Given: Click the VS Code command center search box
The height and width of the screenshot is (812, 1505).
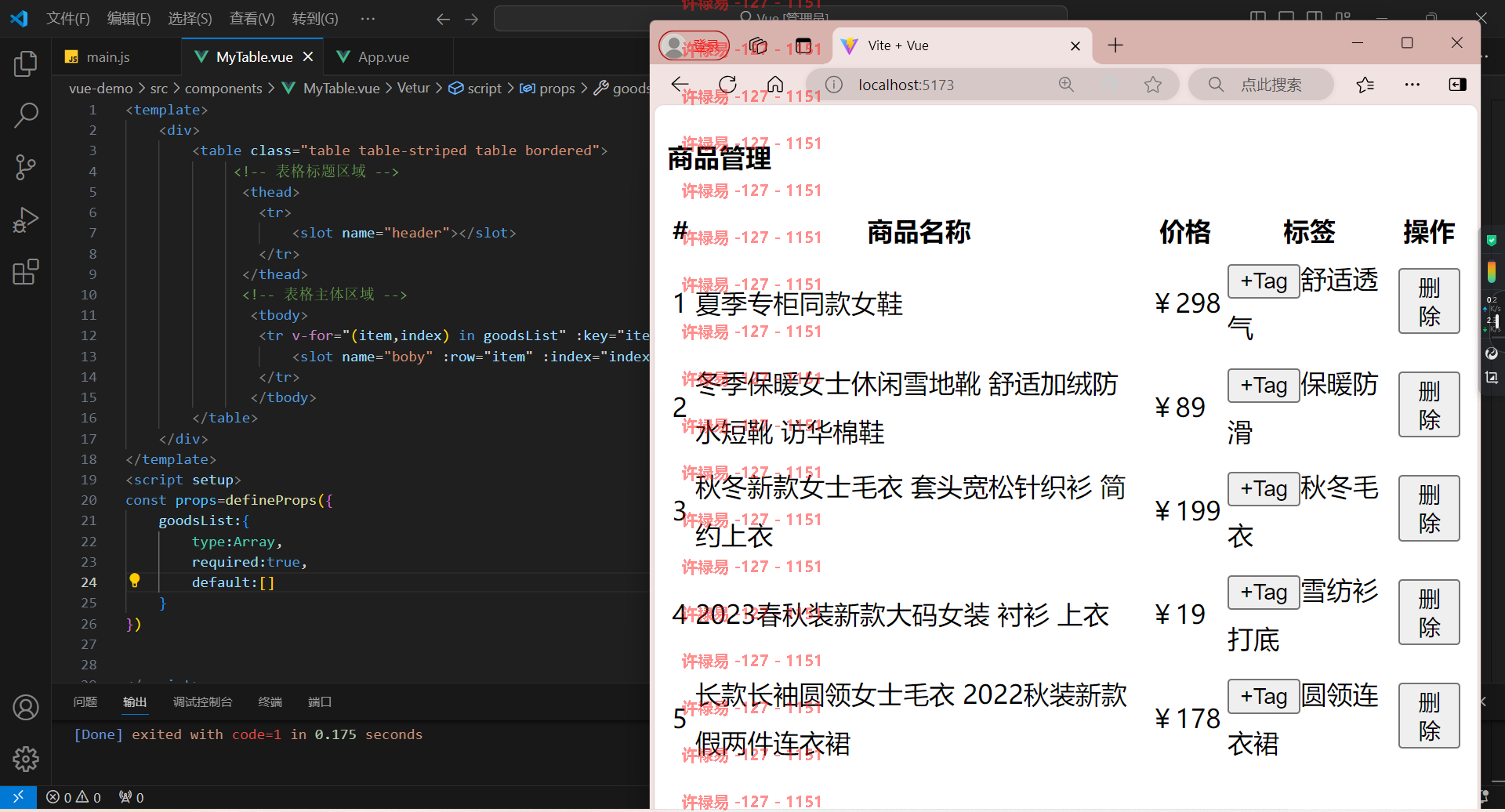Looking at the screenshot, I should [x=780, y=19].
